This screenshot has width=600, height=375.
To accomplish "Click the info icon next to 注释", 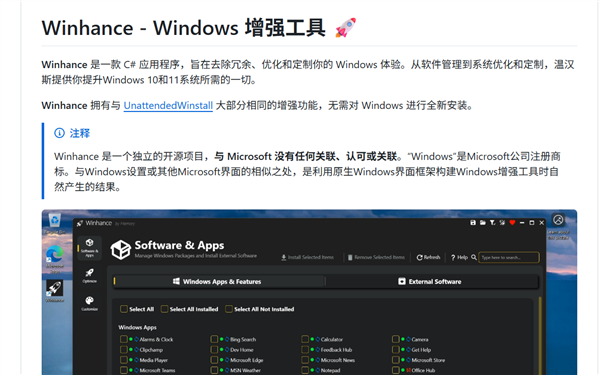I will [x=59, y=133].
